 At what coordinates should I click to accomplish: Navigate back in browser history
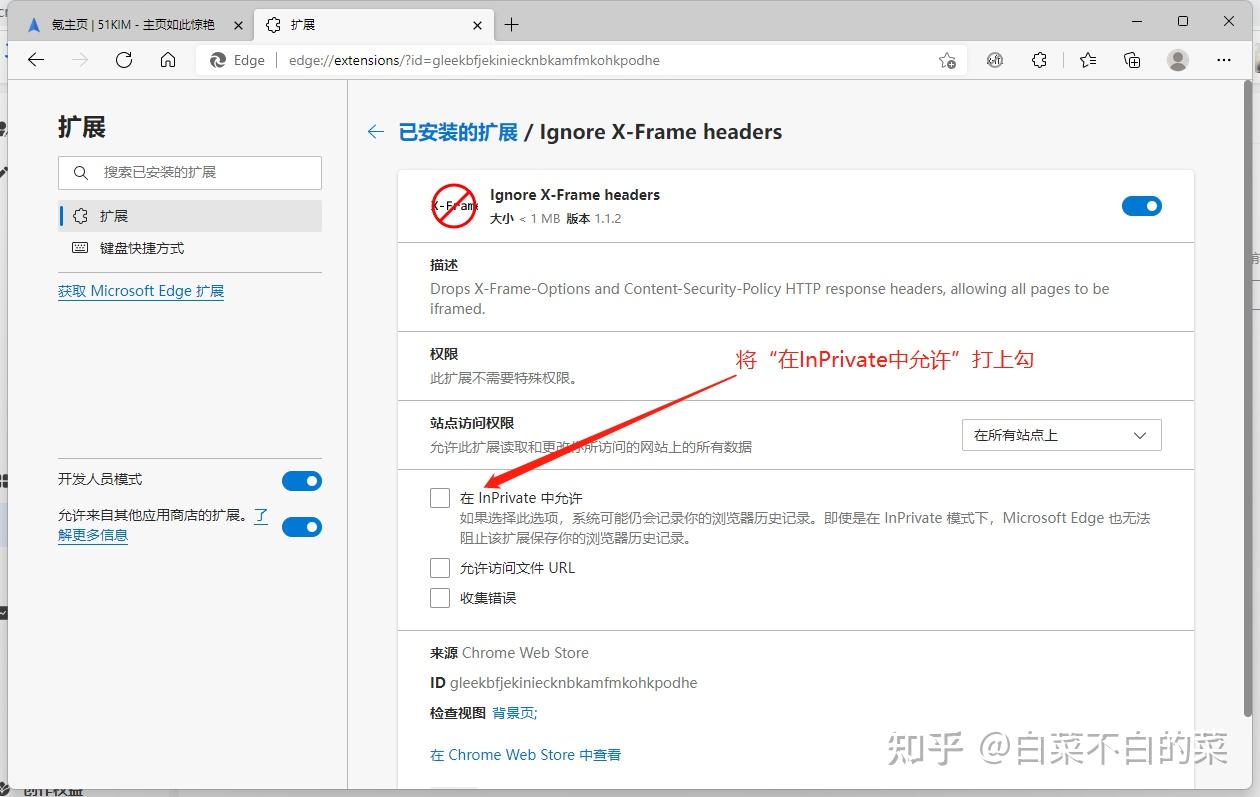click(36, 60)
